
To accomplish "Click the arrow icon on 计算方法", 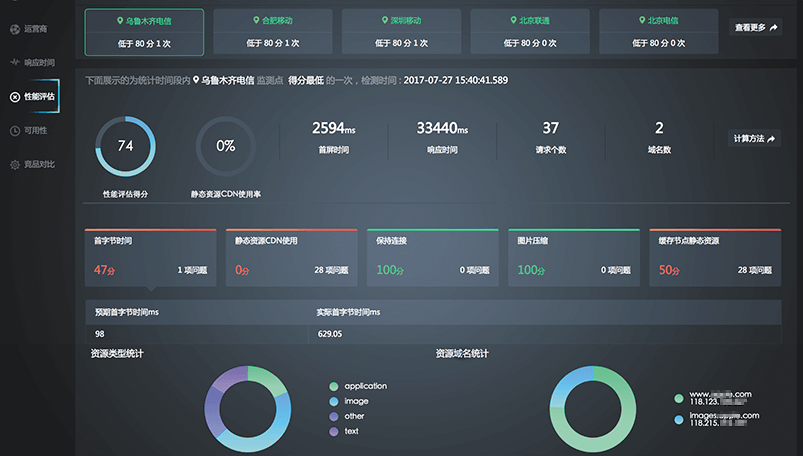I will 772,139.
